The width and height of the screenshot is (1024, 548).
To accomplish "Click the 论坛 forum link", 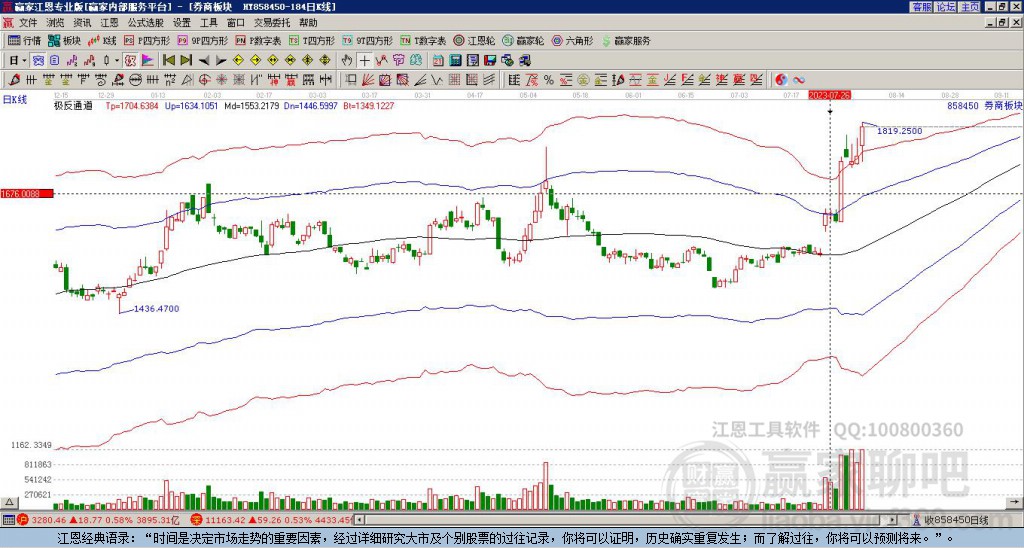I will click(x=946, y=7).
